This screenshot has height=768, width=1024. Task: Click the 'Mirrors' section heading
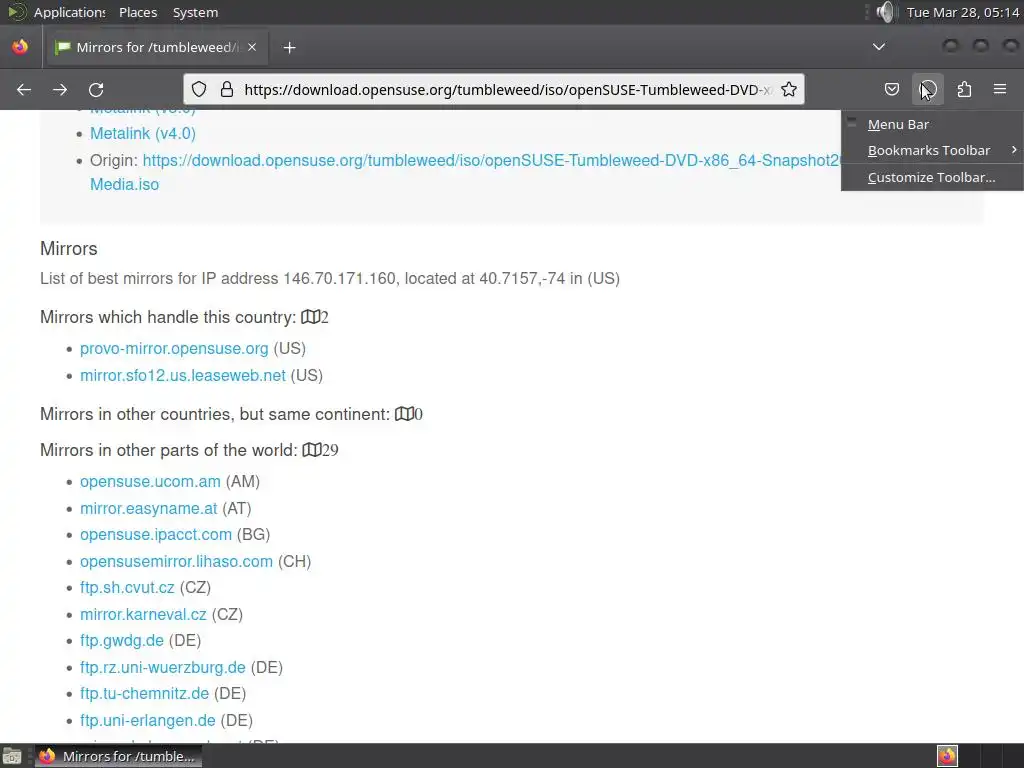click(x=69, y=249)
